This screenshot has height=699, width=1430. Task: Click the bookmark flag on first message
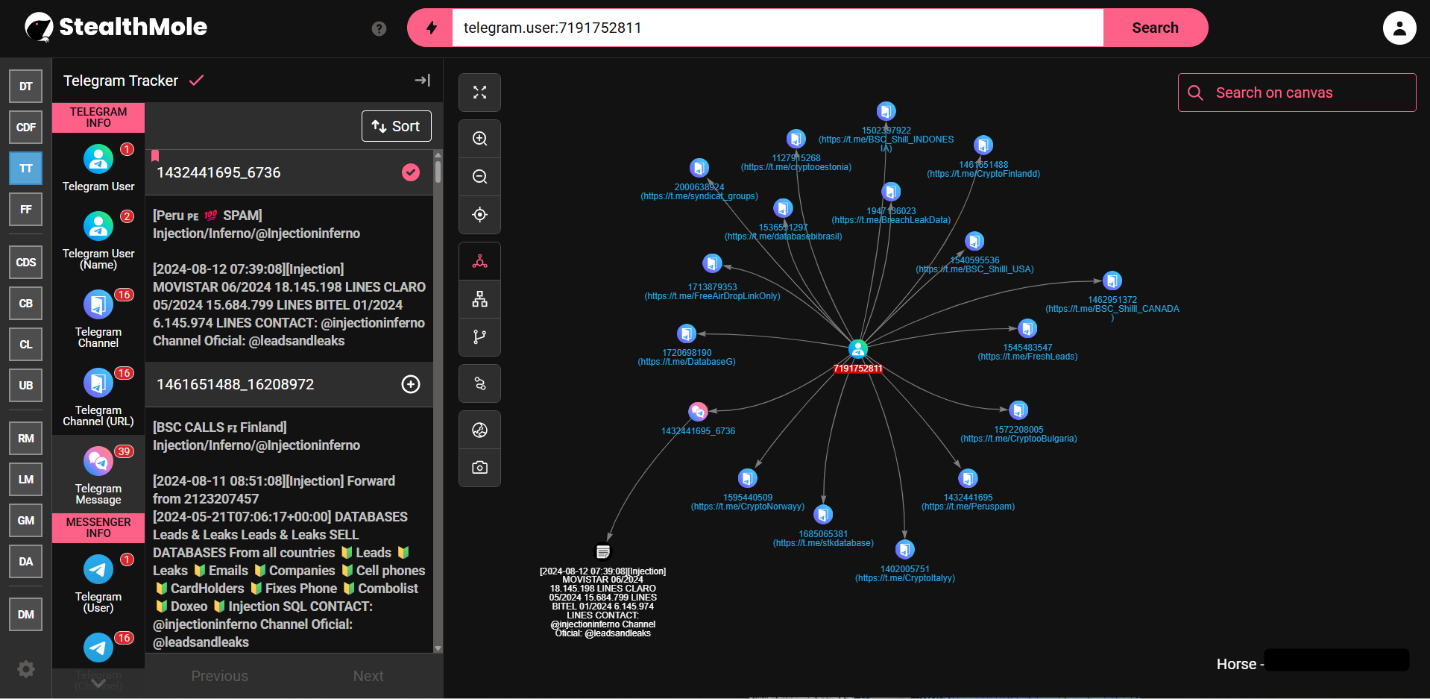point(155,156)
